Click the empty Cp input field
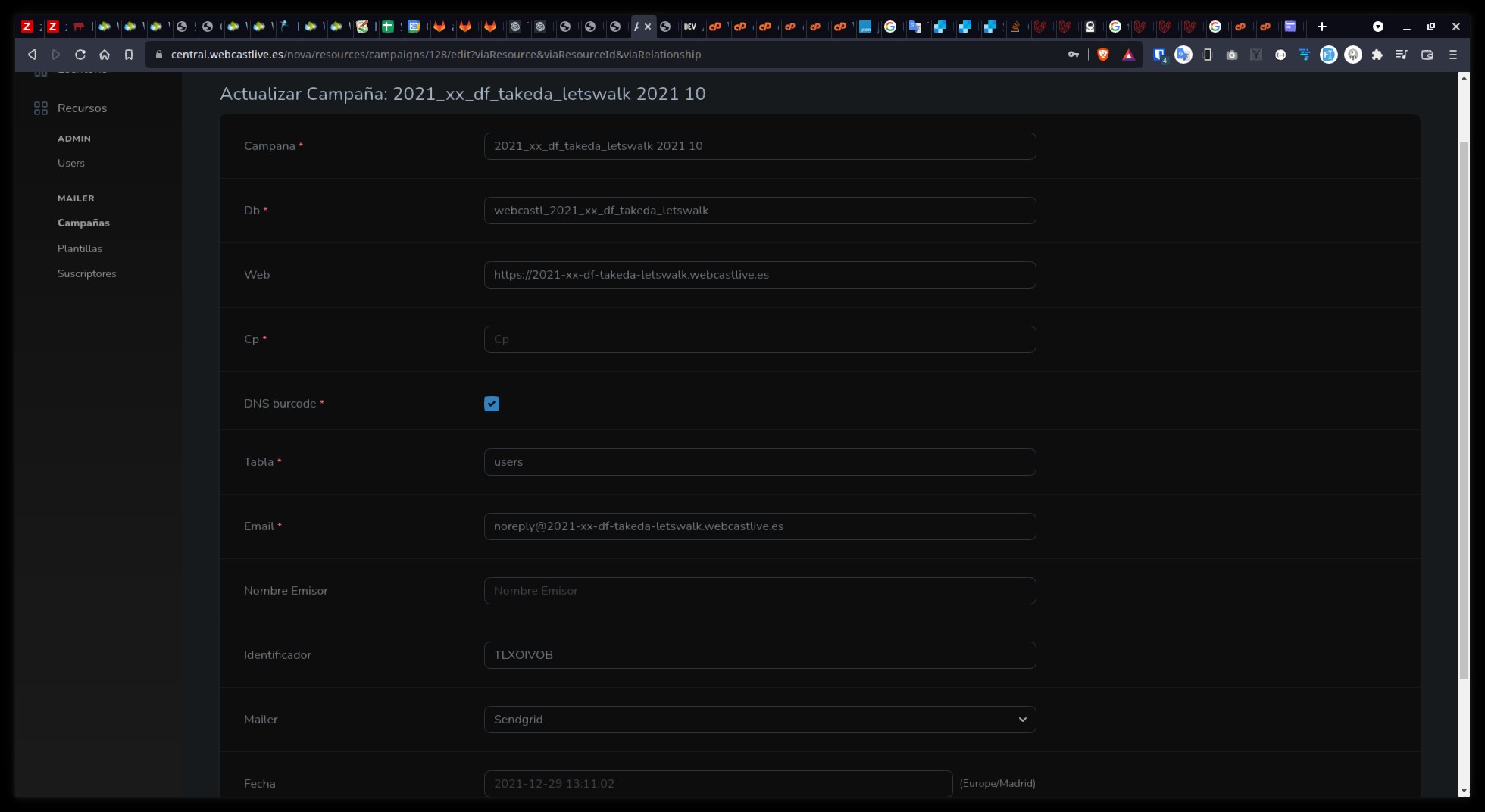Image resolution: width=1485 pixels, height=812 pixels. pyautogui.click(x=759, y=339)
